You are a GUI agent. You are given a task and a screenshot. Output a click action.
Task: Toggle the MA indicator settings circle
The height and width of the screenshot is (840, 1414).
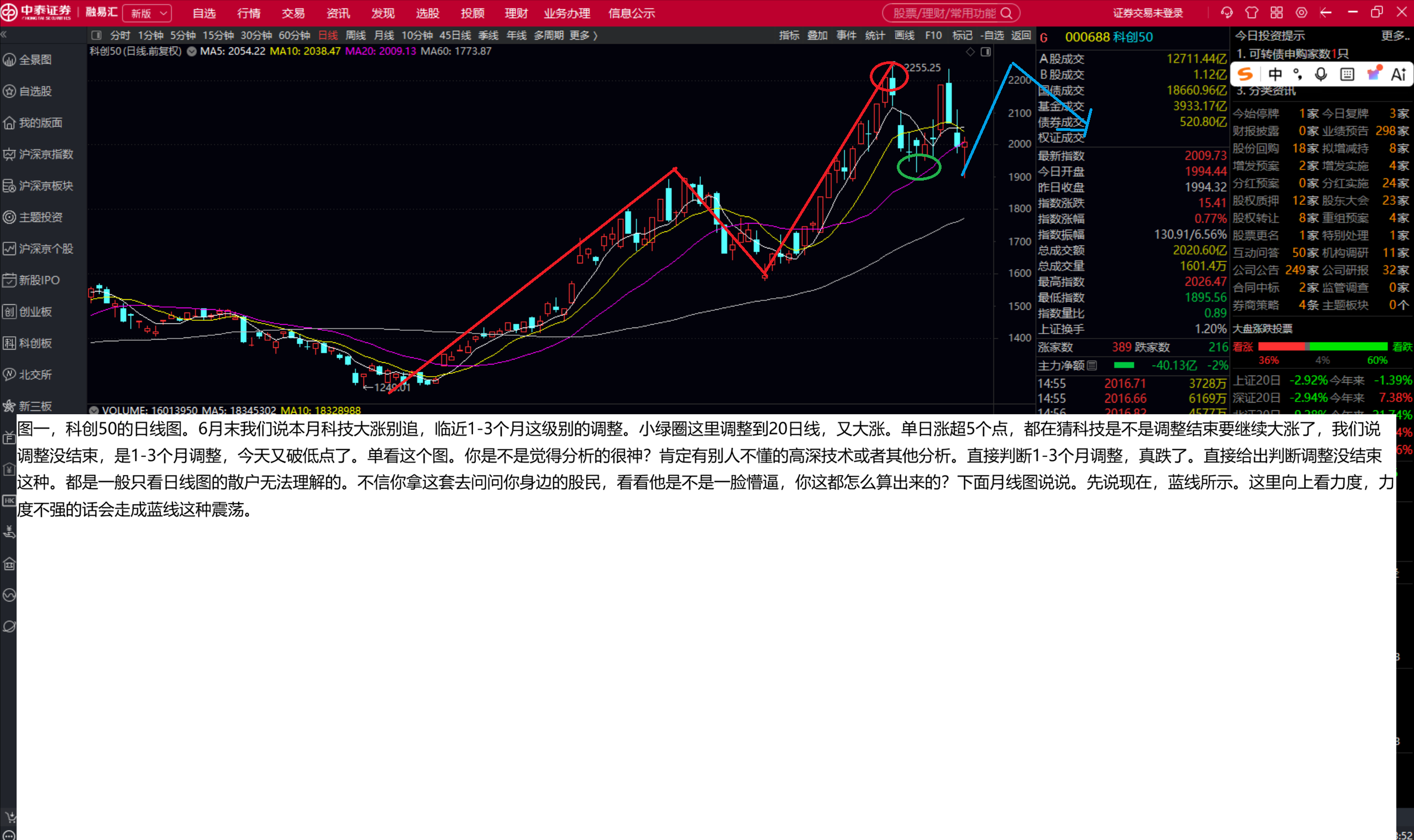(192, 51)
